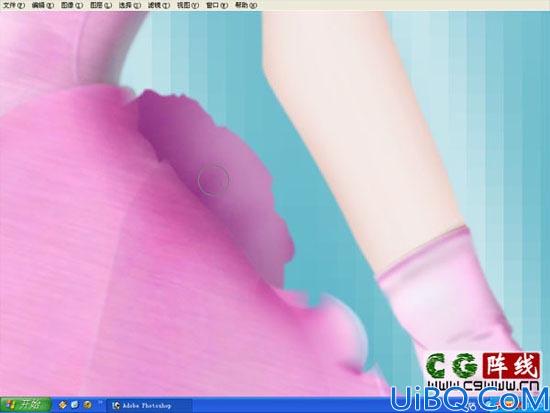The image size is (550, 413).
Task: Click the 开始 Start button
Action: (25, 405)
